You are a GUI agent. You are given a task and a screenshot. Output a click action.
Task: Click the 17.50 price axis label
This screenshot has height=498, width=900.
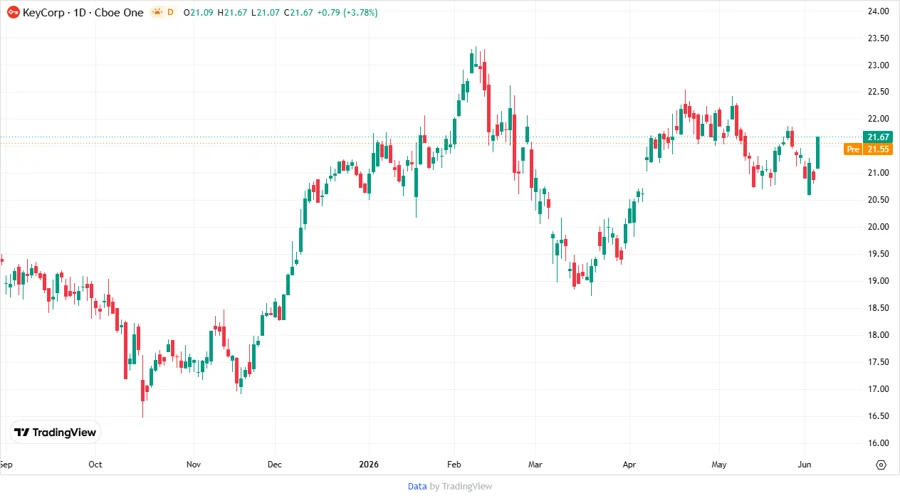click(878, 362)
